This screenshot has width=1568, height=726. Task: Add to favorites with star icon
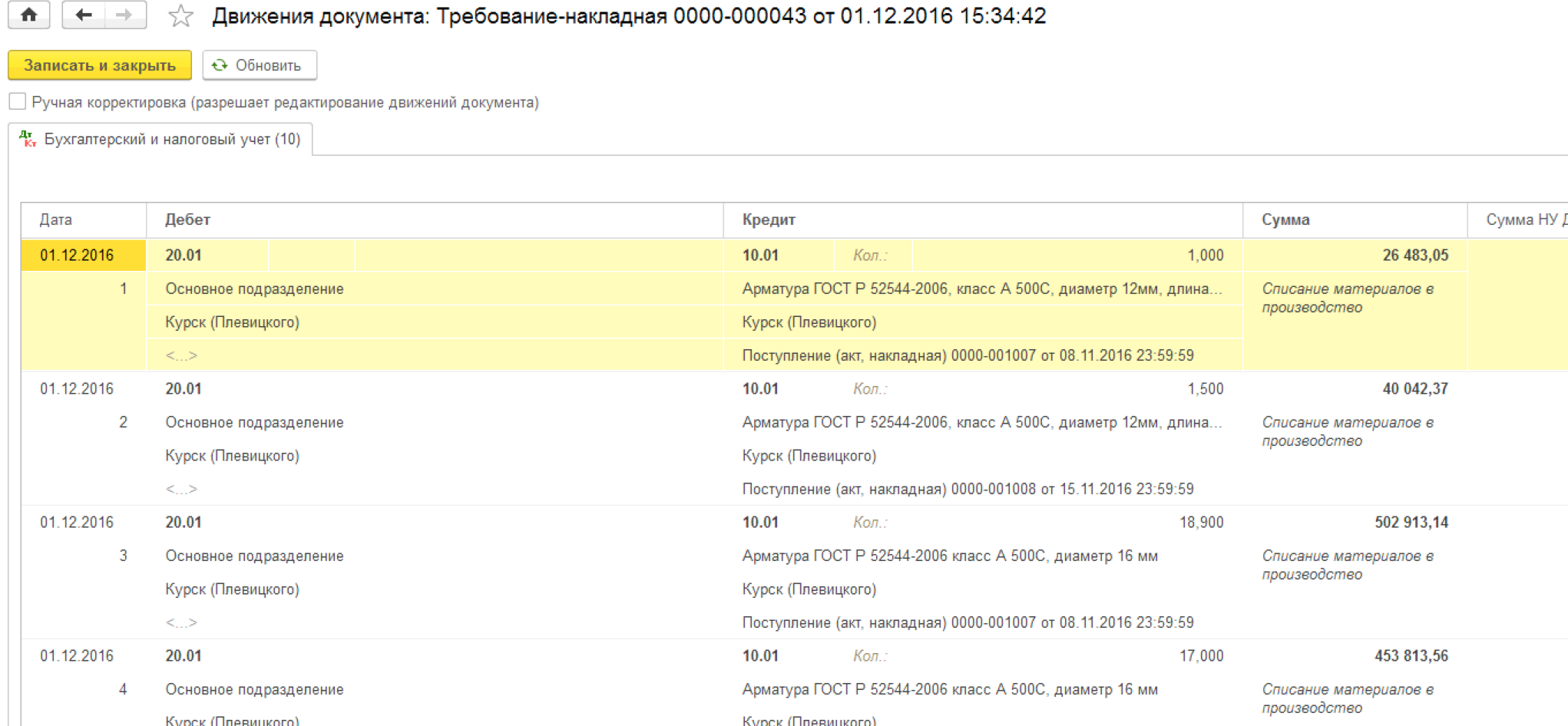(180, 16)
